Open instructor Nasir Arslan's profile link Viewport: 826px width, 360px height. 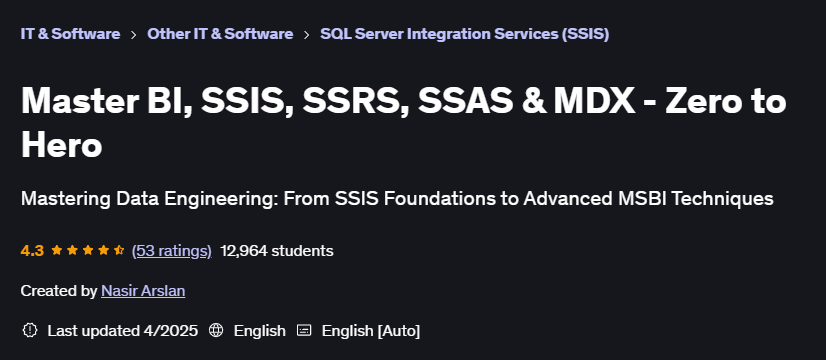[x=143, y=291]
